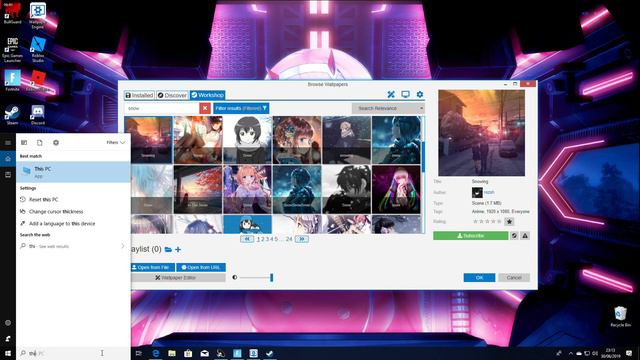Open 'This PC' best match result
Image resolution: width=640 pixels, height=360 pixels.
click(x=73, y=172)
